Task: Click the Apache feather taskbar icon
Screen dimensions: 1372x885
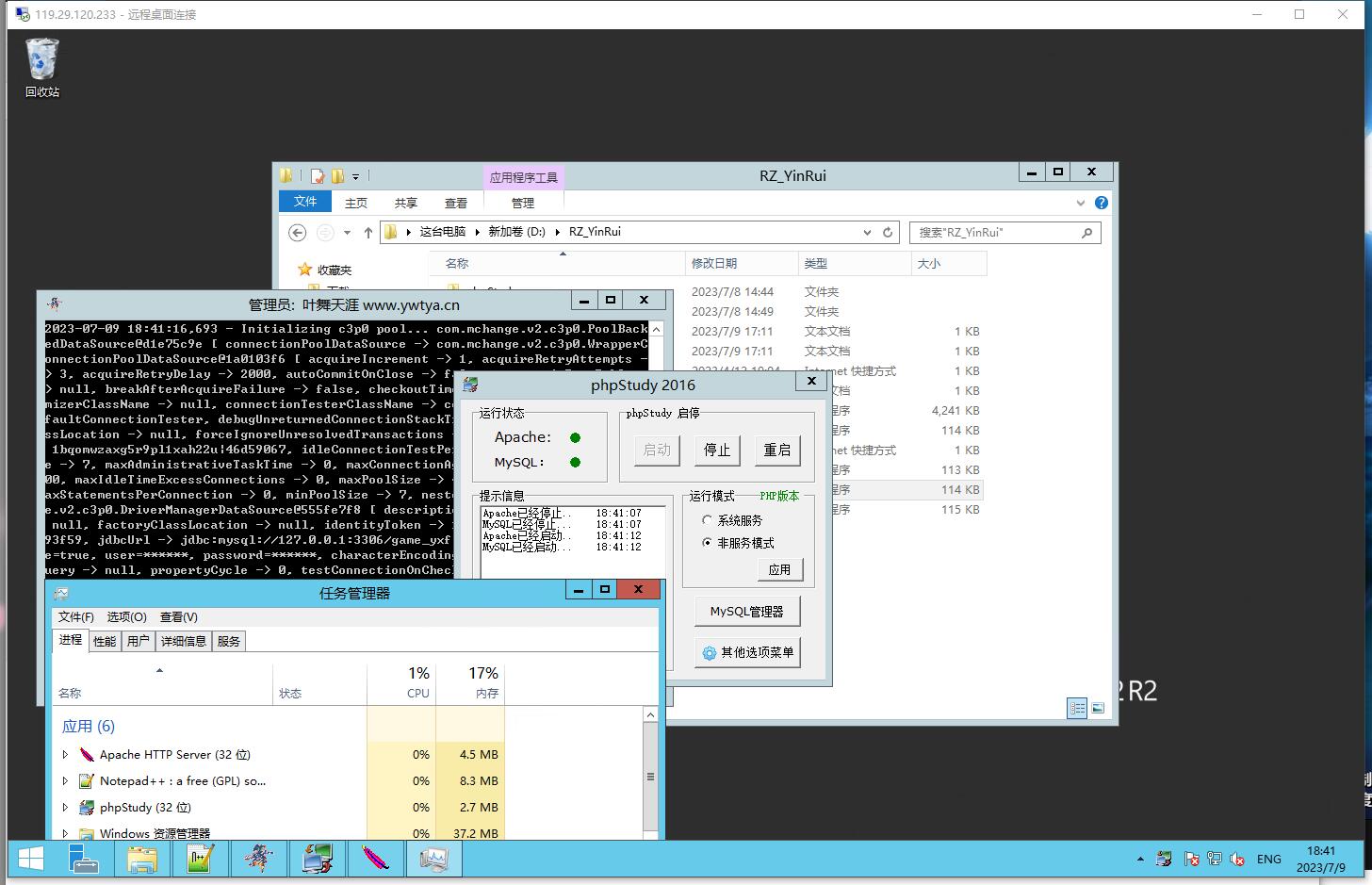Action: pyautogui.click(x=375, y=859)
